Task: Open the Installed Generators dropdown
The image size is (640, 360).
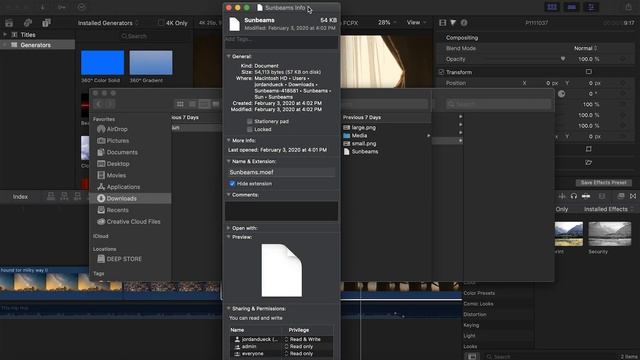Action: (x=108, y=23)
